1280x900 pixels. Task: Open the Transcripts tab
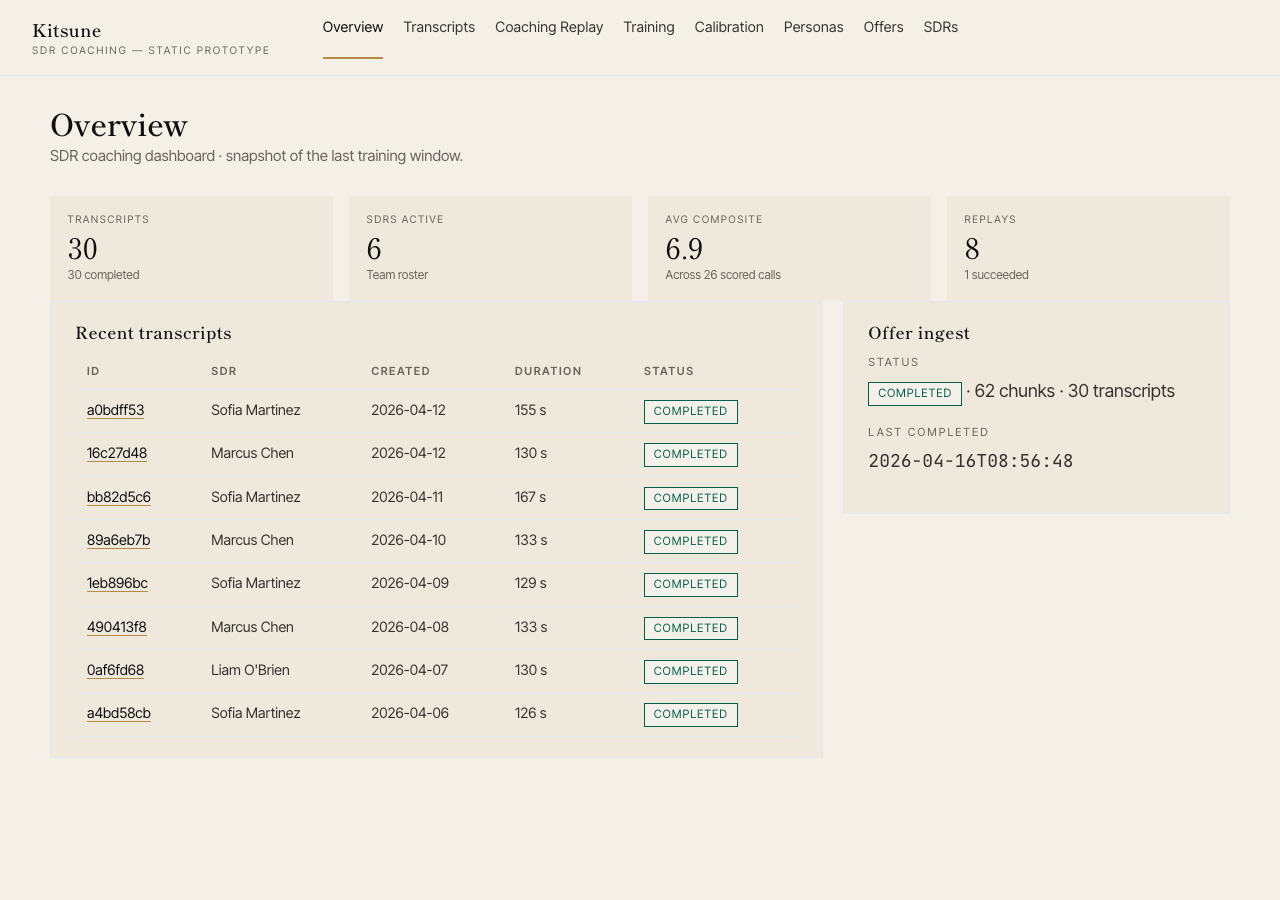tap(439, 27)
